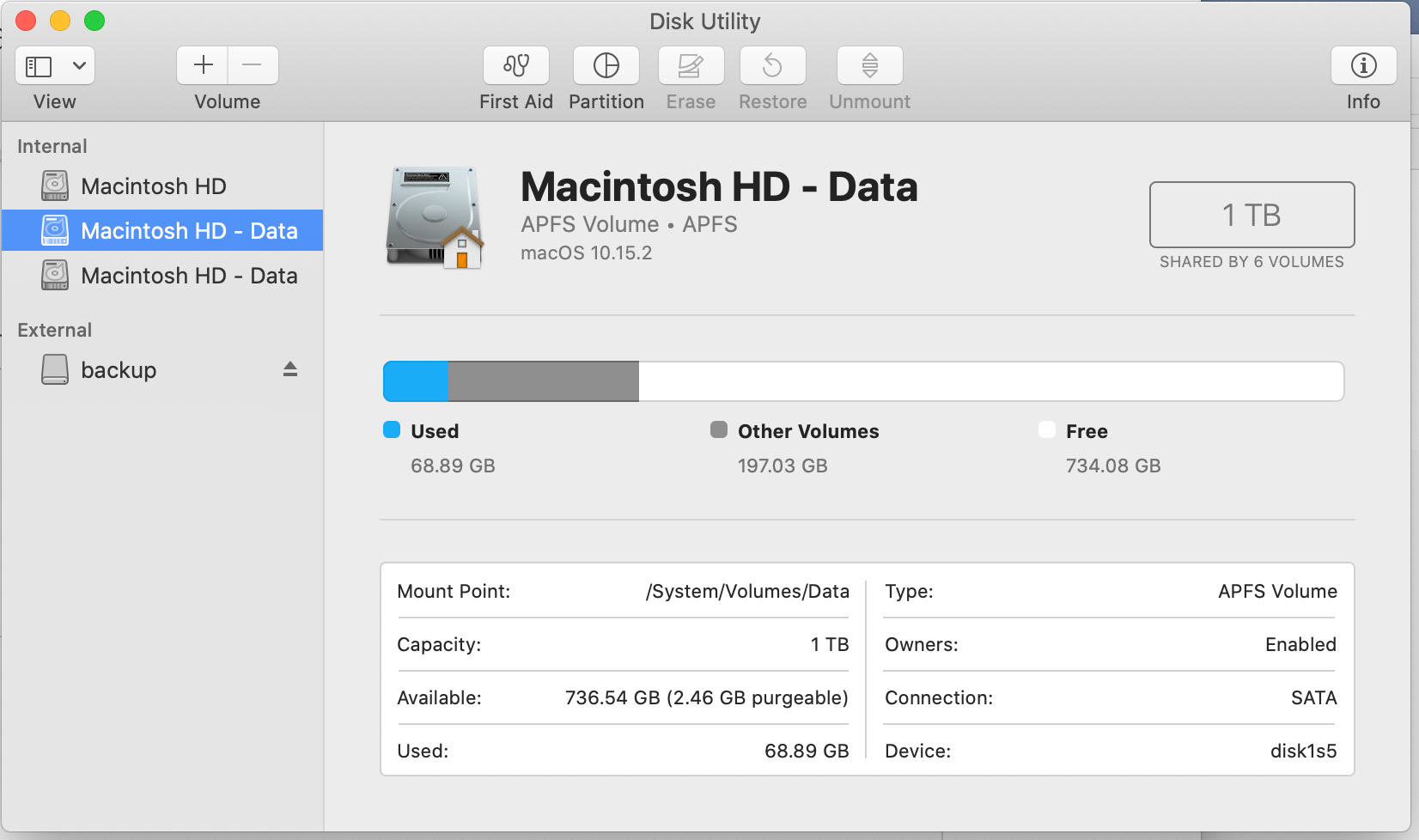1419x840 pixels.
Task: Add a new volume with the plus icon
Action: click(202, 65)
